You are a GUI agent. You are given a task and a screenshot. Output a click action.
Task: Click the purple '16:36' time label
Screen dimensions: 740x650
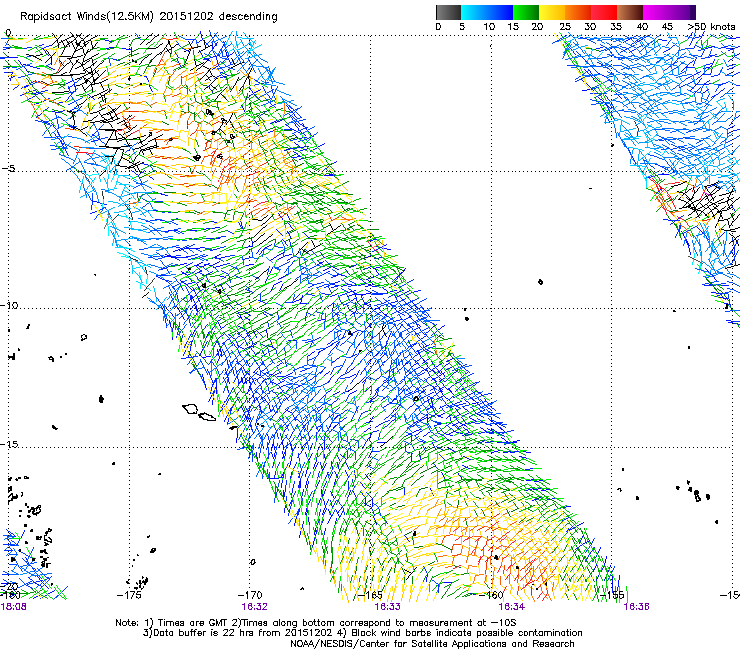coord(636,607)
